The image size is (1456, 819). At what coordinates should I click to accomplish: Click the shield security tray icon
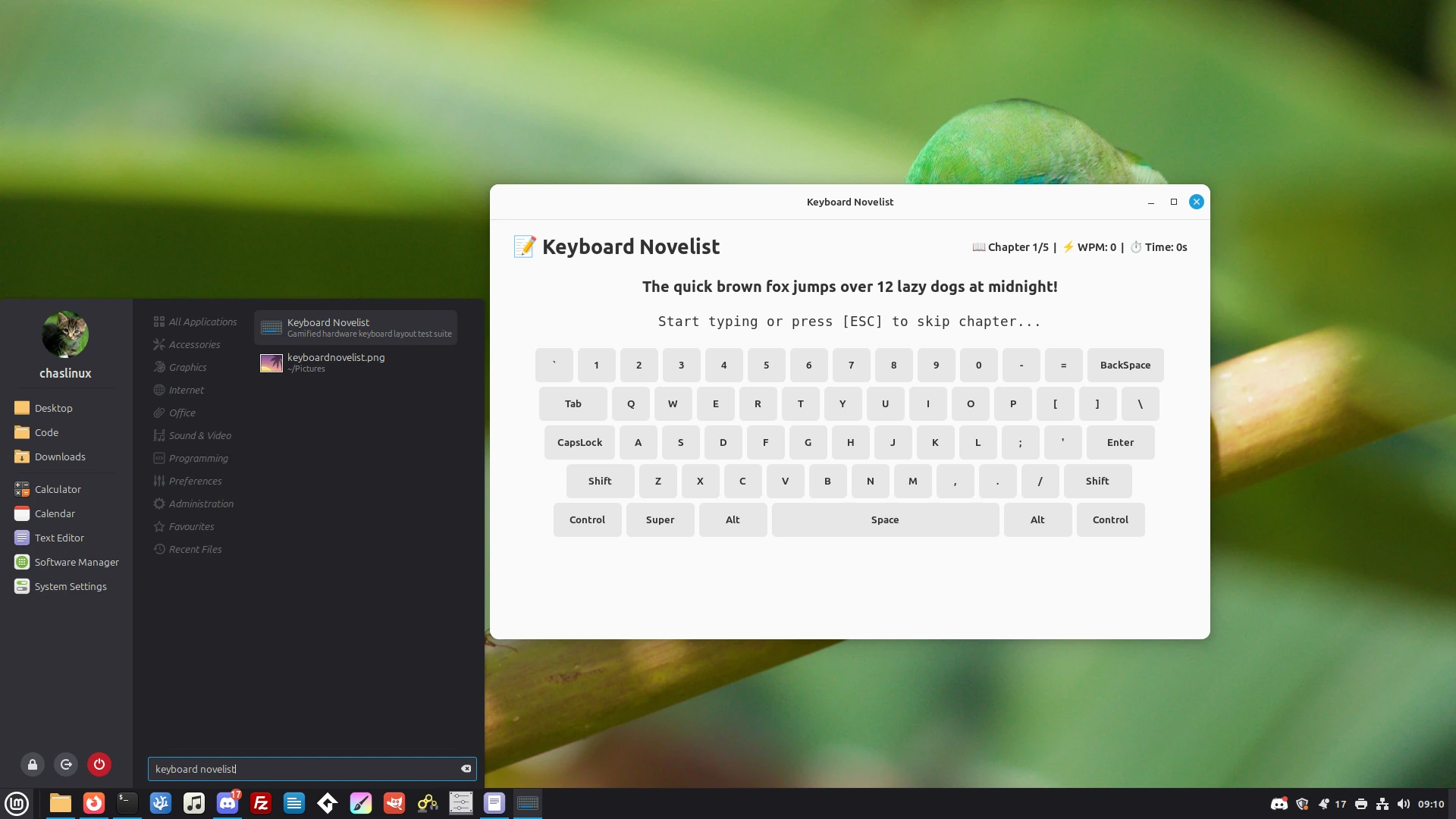point(1303,804)
